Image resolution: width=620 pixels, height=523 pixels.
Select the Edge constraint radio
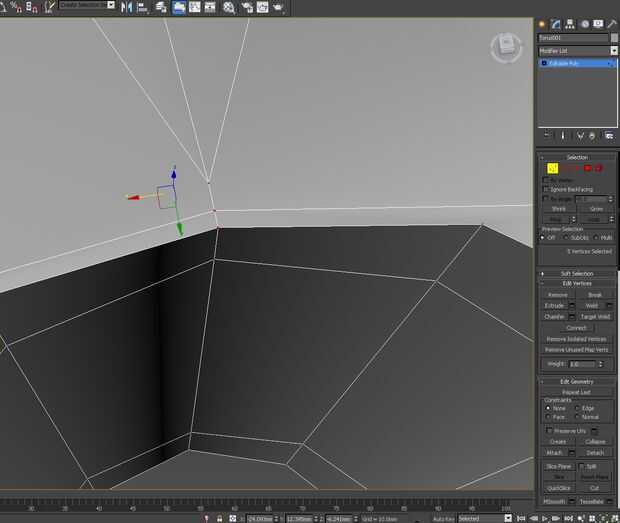[x=578, y=408]
